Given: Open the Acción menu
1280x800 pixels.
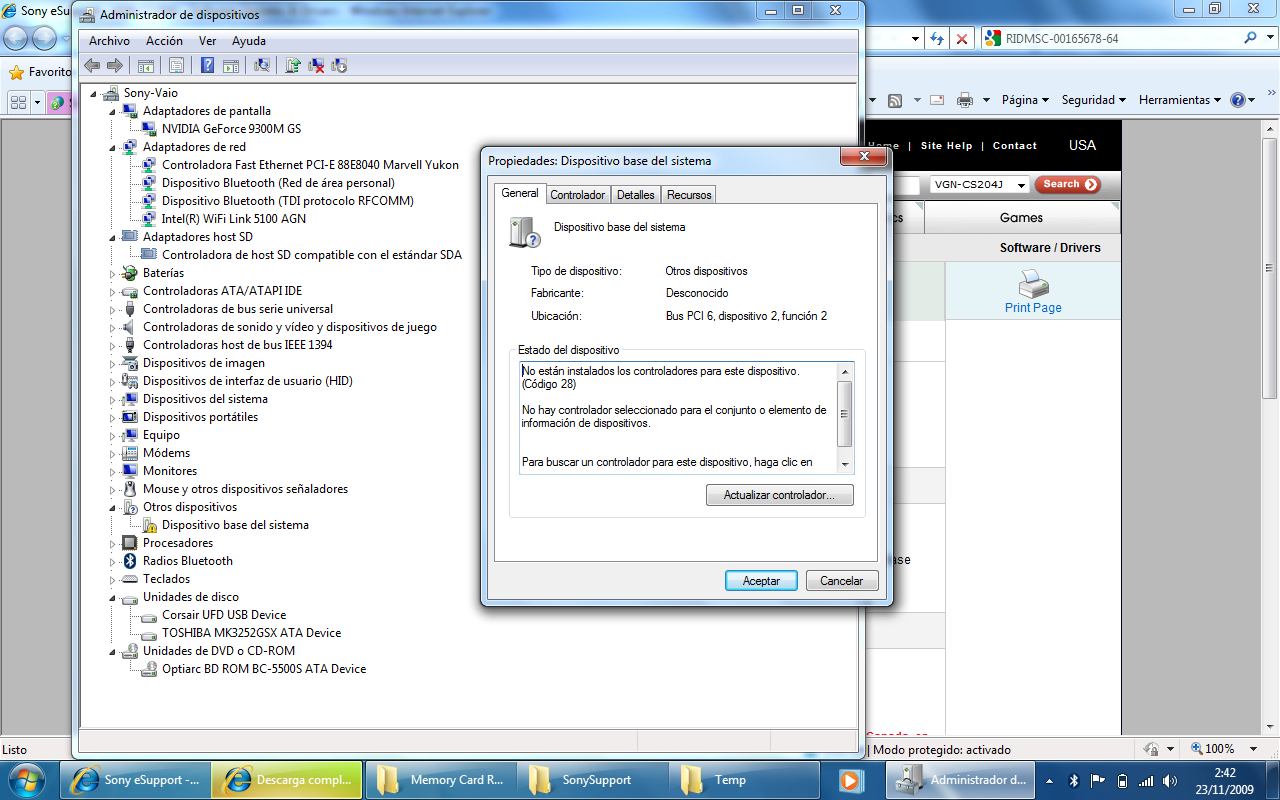Looking at the screenshot, I should (164, 41).
